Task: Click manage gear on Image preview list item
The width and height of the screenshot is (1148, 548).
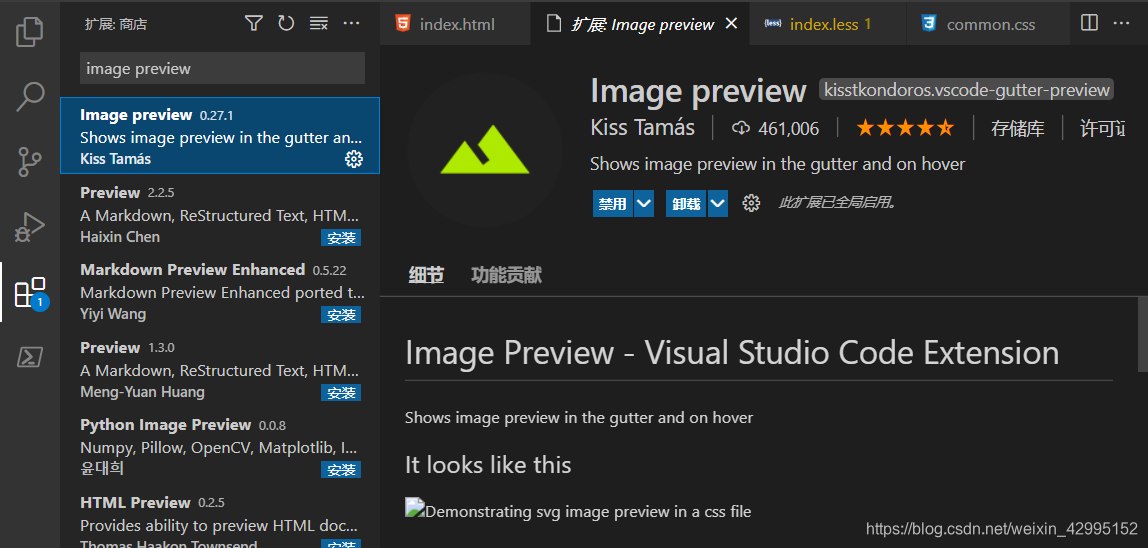Action: (354, 159)
